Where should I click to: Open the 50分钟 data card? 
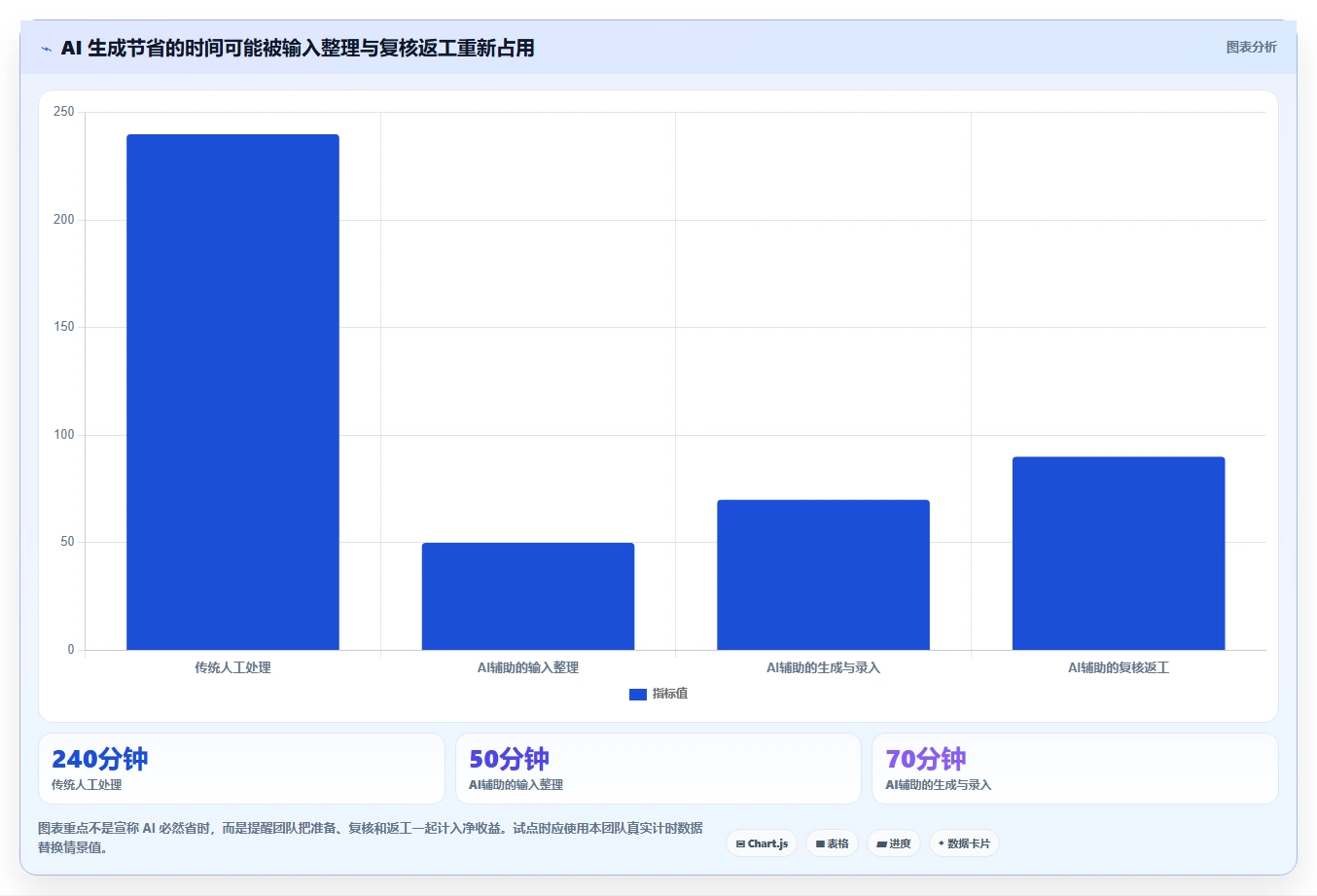point(658,769)
